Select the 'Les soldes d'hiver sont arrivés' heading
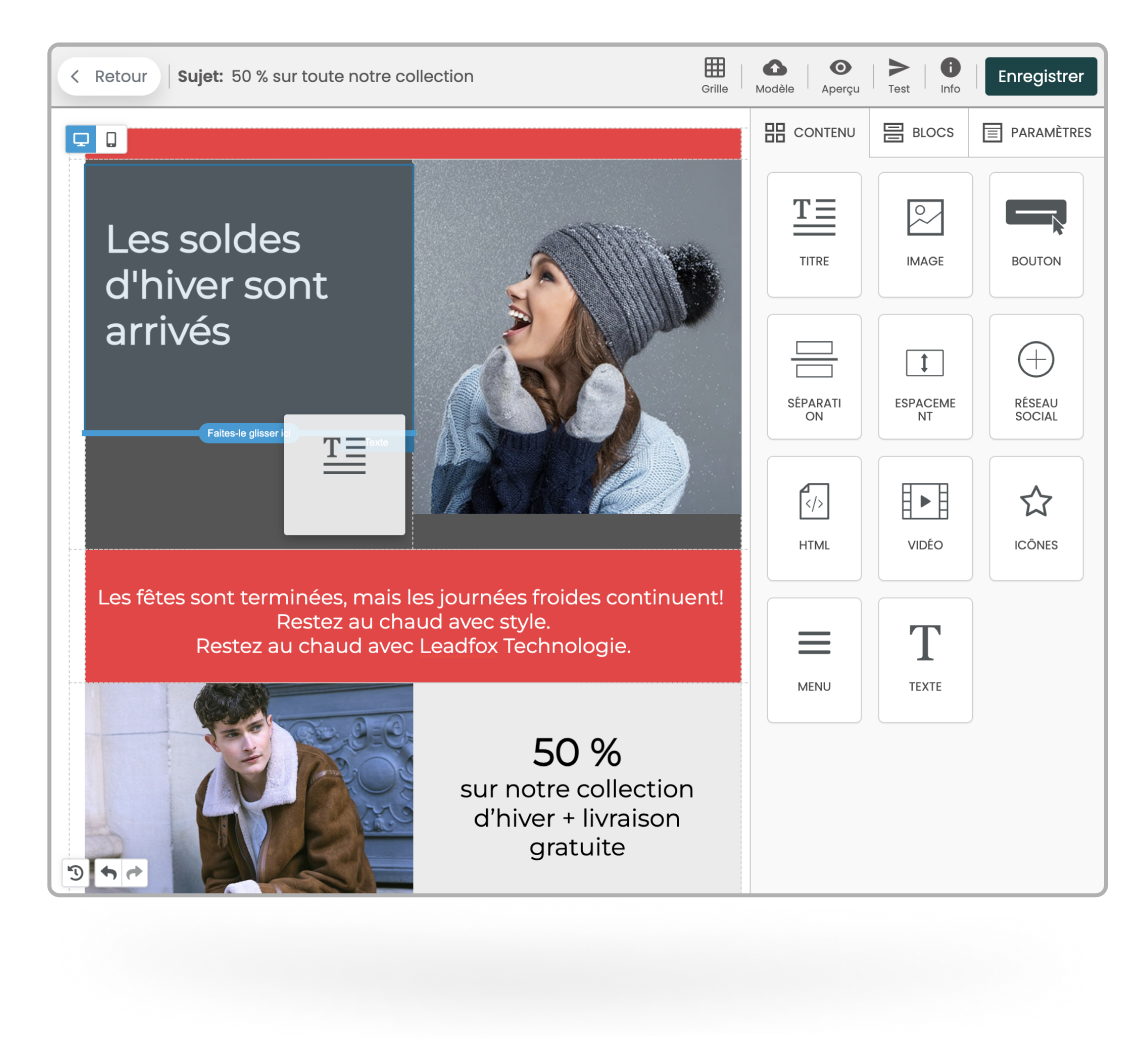This screenshot has width=1148, height=1045. [x=217, y=286]
